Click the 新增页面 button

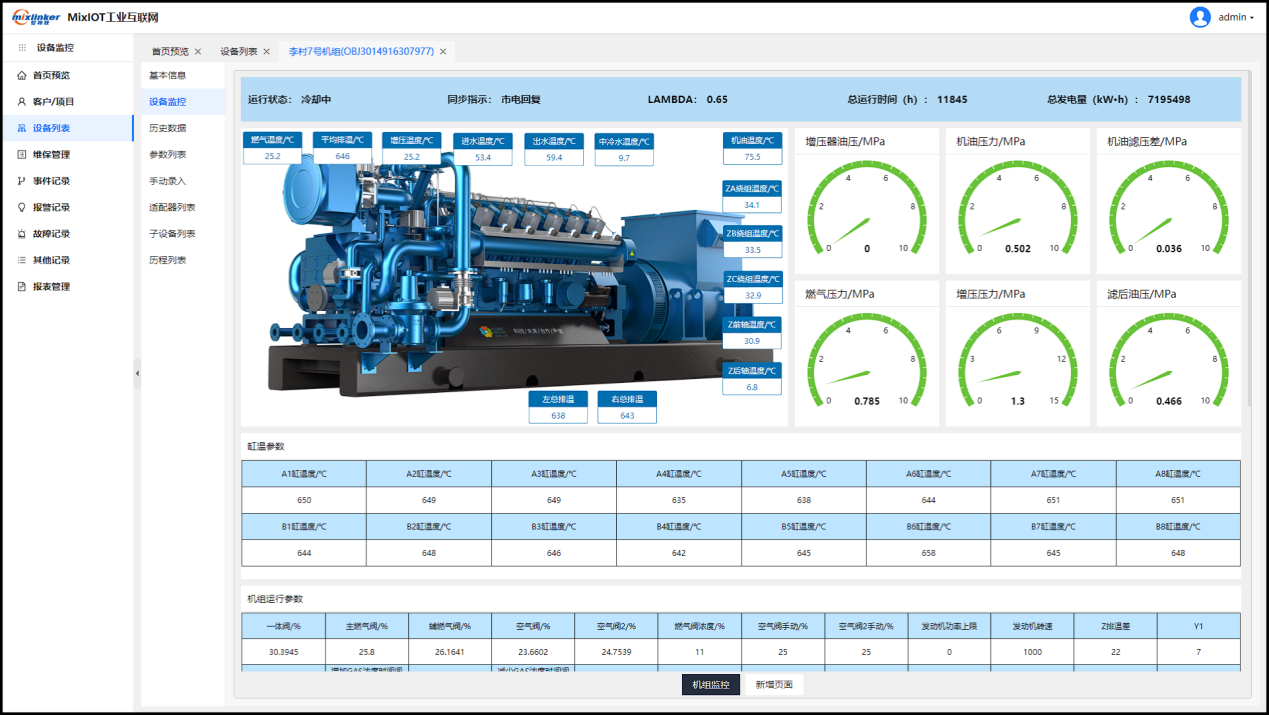[x=774, y=685]
